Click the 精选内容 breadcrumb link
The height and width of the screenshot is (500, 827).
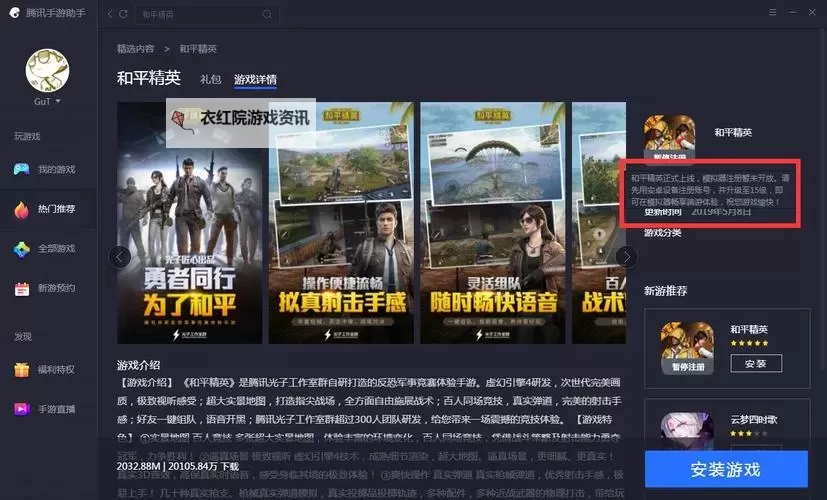136,49
